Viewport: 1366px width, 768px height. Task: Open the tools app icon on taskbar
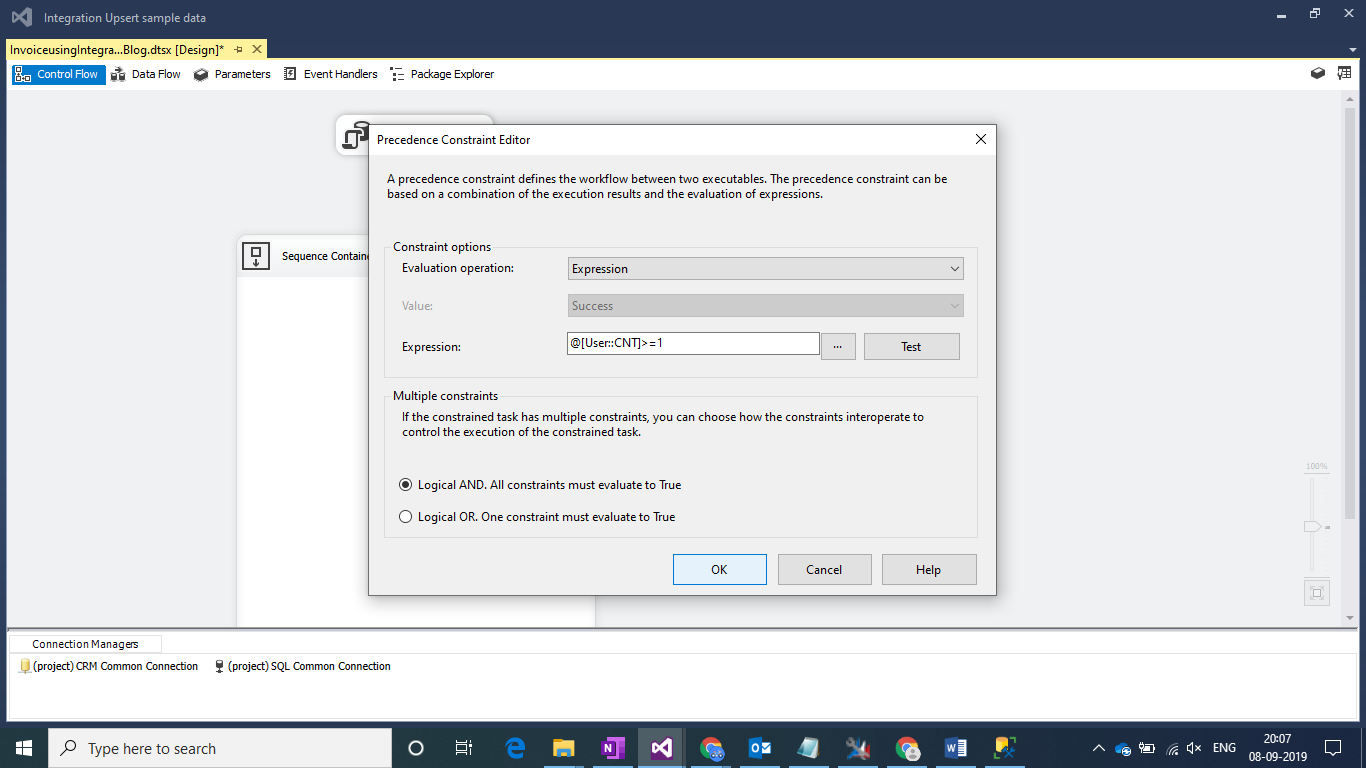point(858,748)
